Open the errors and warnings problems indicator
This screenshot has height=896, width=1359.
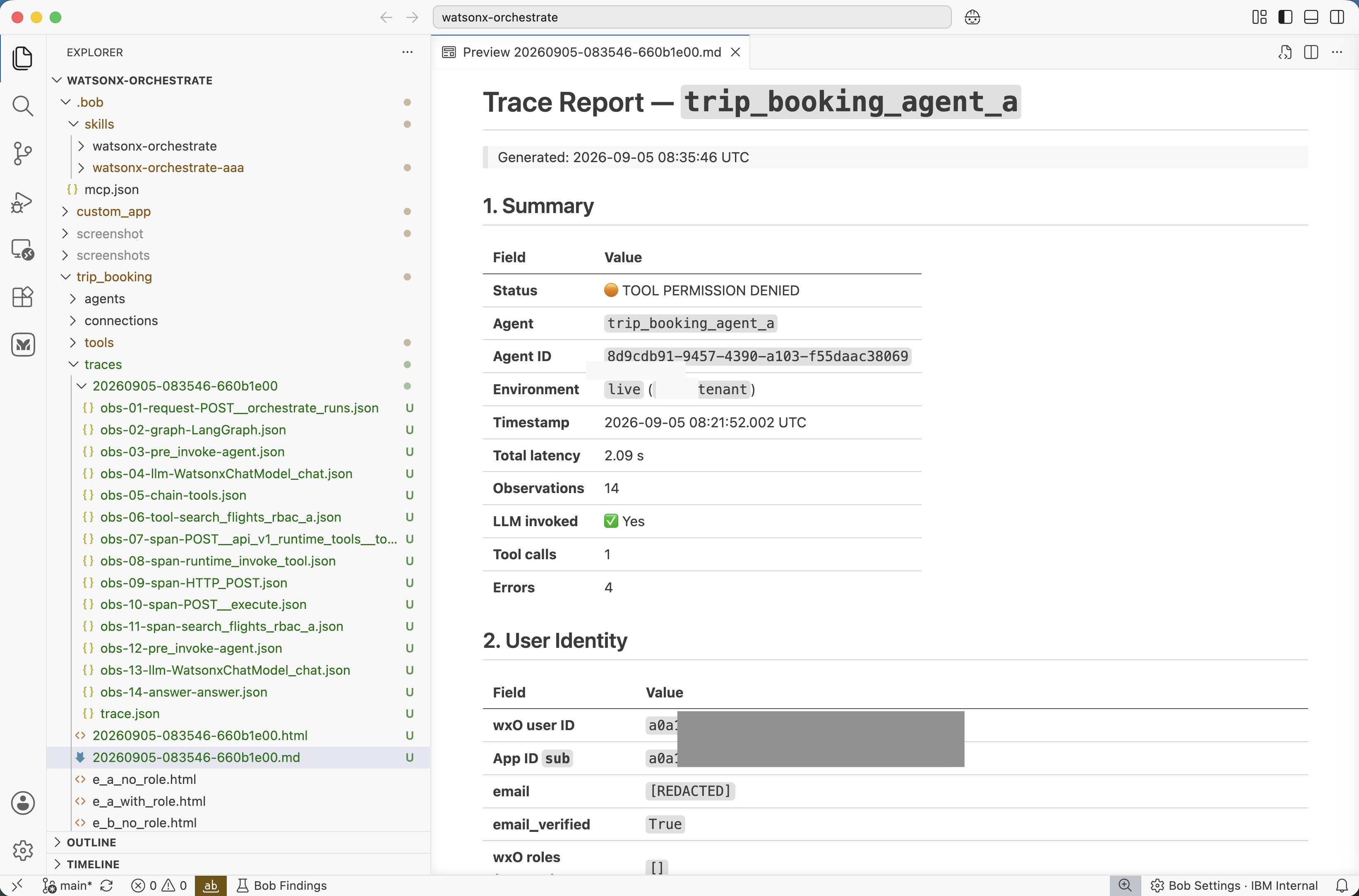click(x=159, y=885)
